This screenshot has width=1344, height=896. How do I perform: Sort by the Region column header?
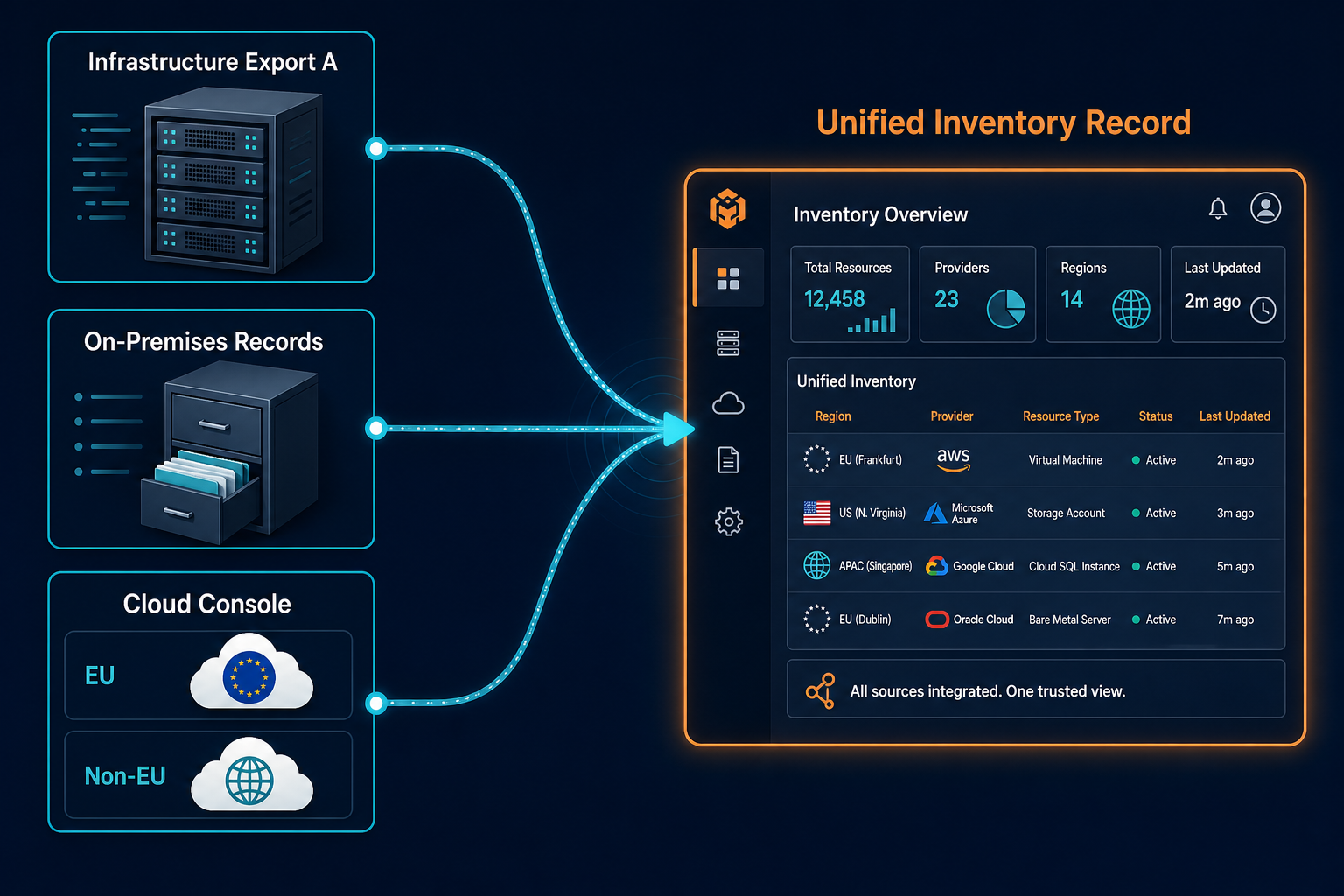tap(833, 416)
